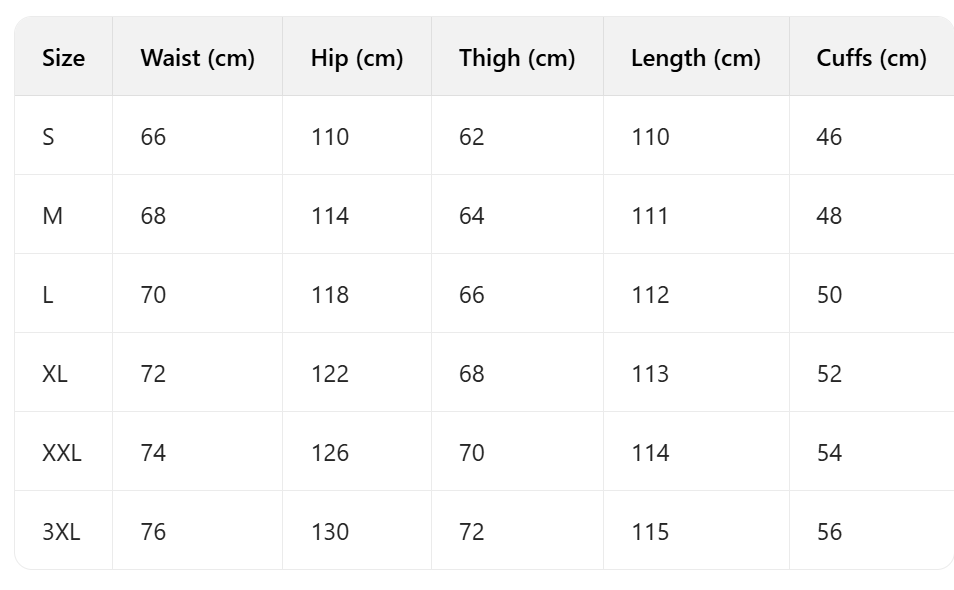Select hip value 130 in 3XL row
The width and height of the screenshot is (954, 590).
(329, 532)
